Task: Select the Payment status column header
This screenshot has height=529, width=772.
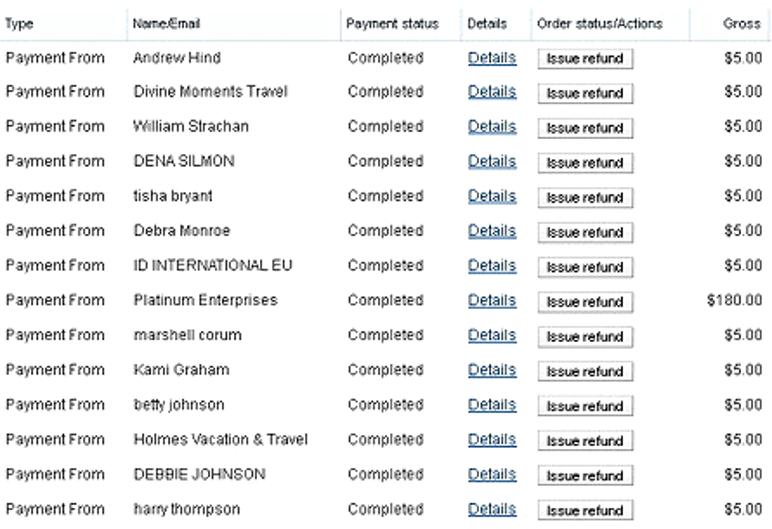Action: [x=392, y=24]
